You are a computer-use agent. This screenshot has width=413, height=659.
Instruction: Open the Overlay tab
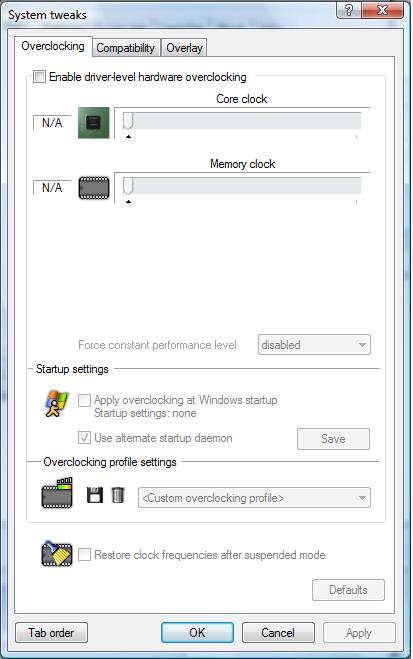[184, 48]
